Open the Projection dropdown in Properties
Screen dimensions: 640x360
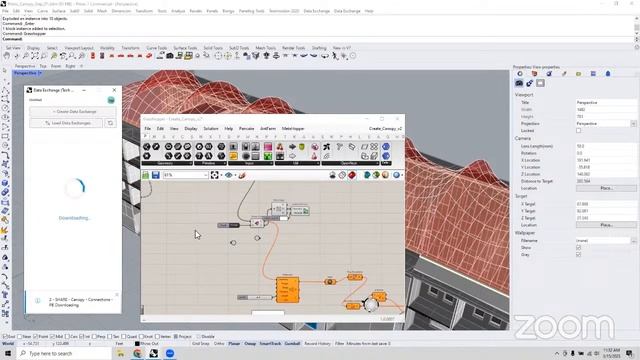(633, 124)
